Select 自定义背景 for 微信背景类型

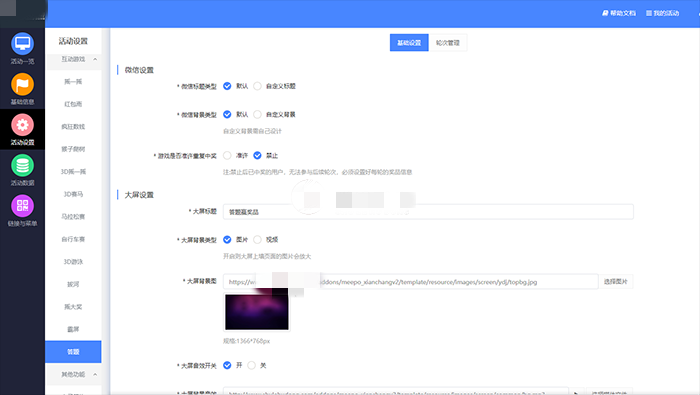[257, 115]
